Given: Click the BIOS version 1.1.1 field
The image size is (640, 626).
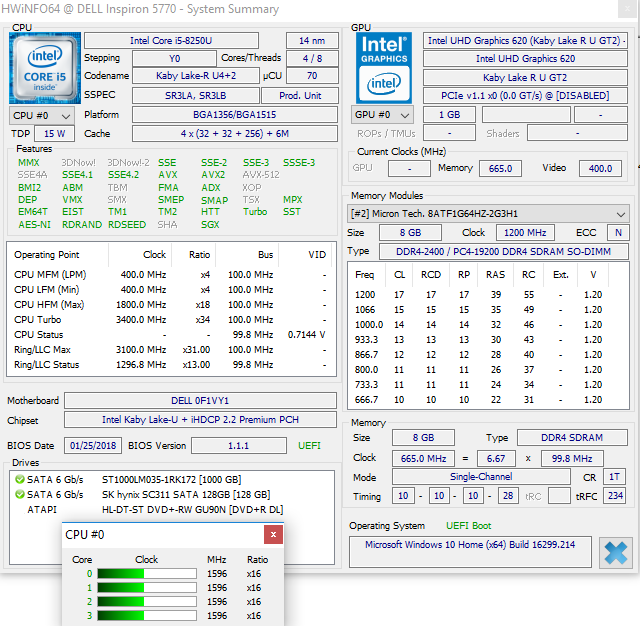Looking at the screenshot, I should click(239, 445).
